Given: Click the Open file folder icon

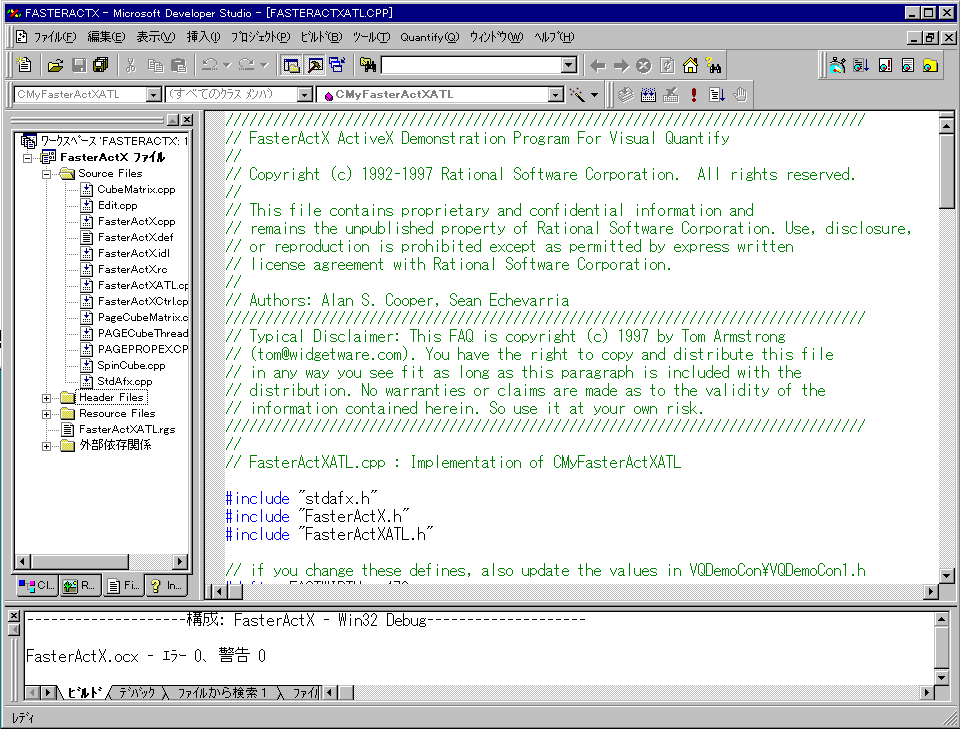Looking at the screenshot, I should pos(56,66).
